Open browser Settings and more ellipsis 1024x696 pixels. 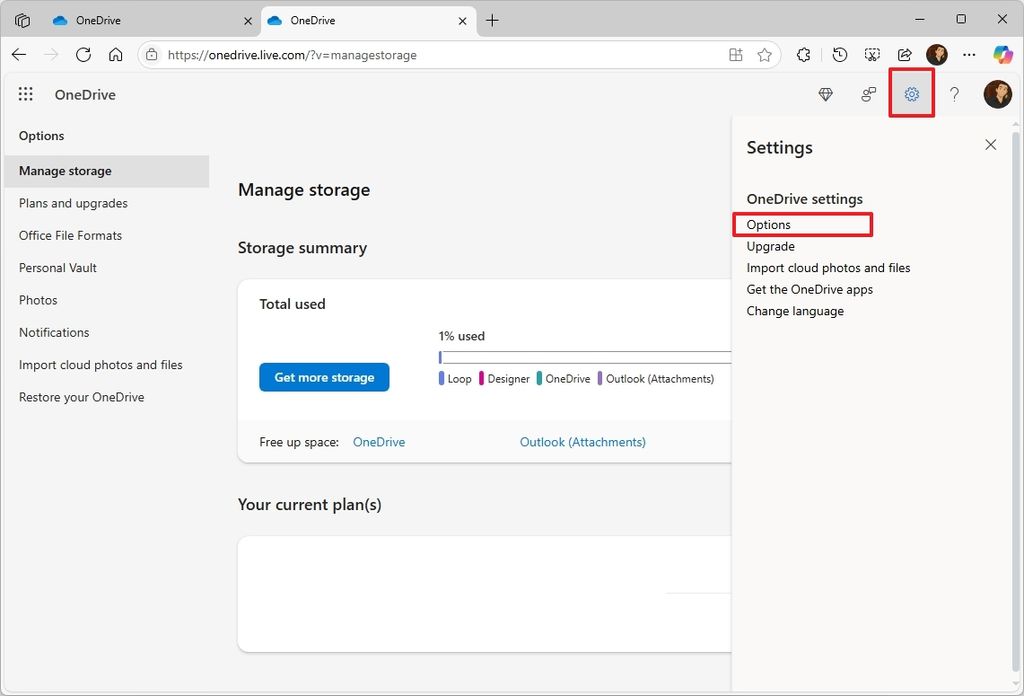[x=969, y=55]
